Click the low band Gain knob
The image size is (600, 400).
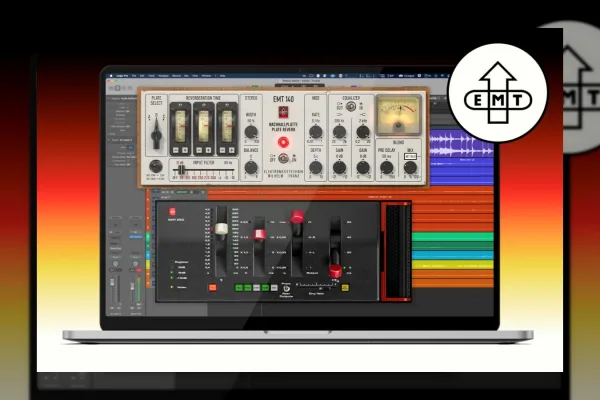(339, 167)
